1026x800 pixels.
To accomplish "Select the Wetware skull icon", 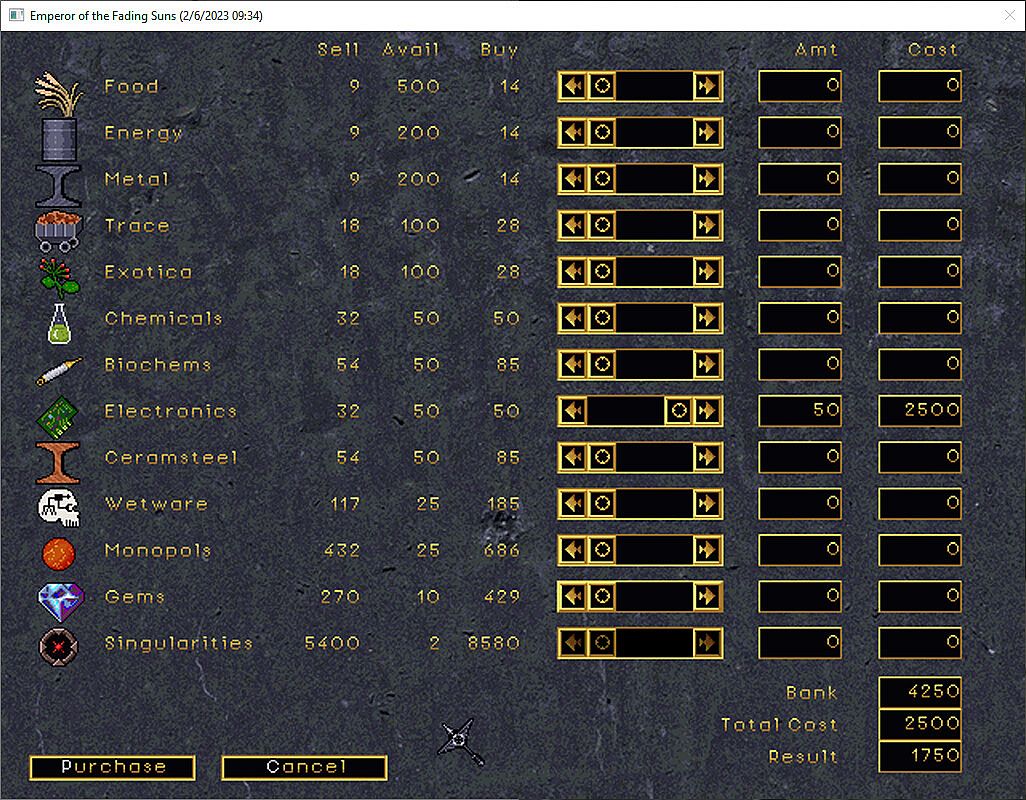I will click(x=59, y=507).
